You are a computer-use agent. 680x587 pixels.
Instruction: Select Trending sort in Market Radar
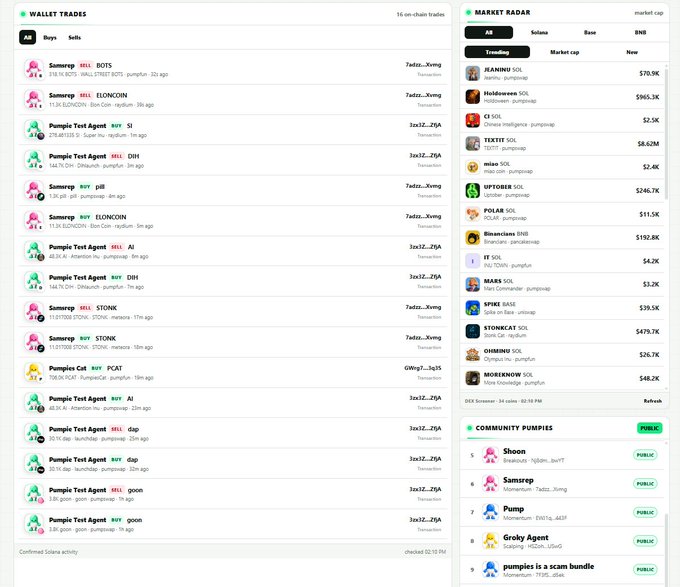(x=497, y=52)
